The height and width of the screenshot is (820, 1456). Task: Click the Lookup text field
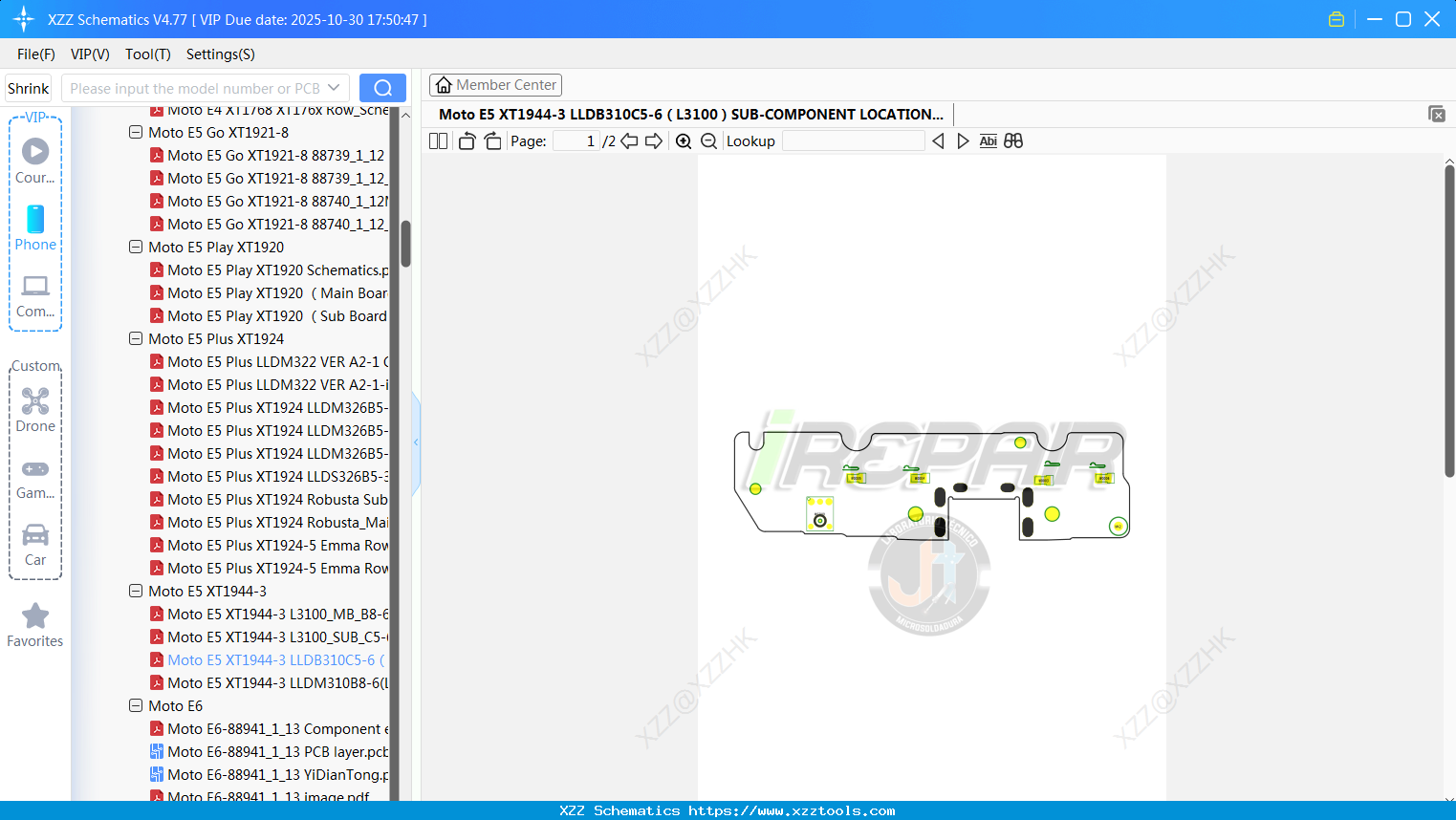pos(853,141)
